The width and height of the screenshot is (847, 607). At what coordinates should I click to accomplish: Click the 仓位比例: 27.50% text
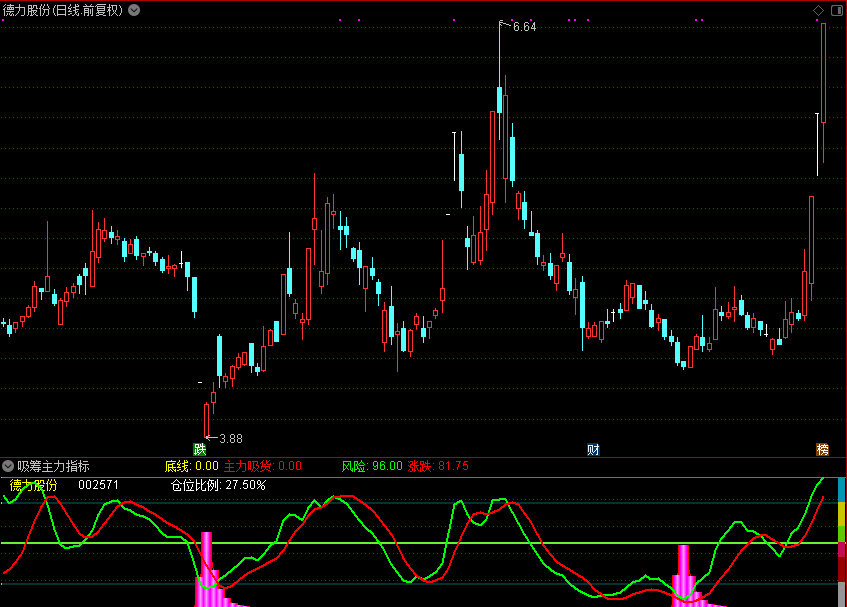pyautogui.click(x=218, y=485)
